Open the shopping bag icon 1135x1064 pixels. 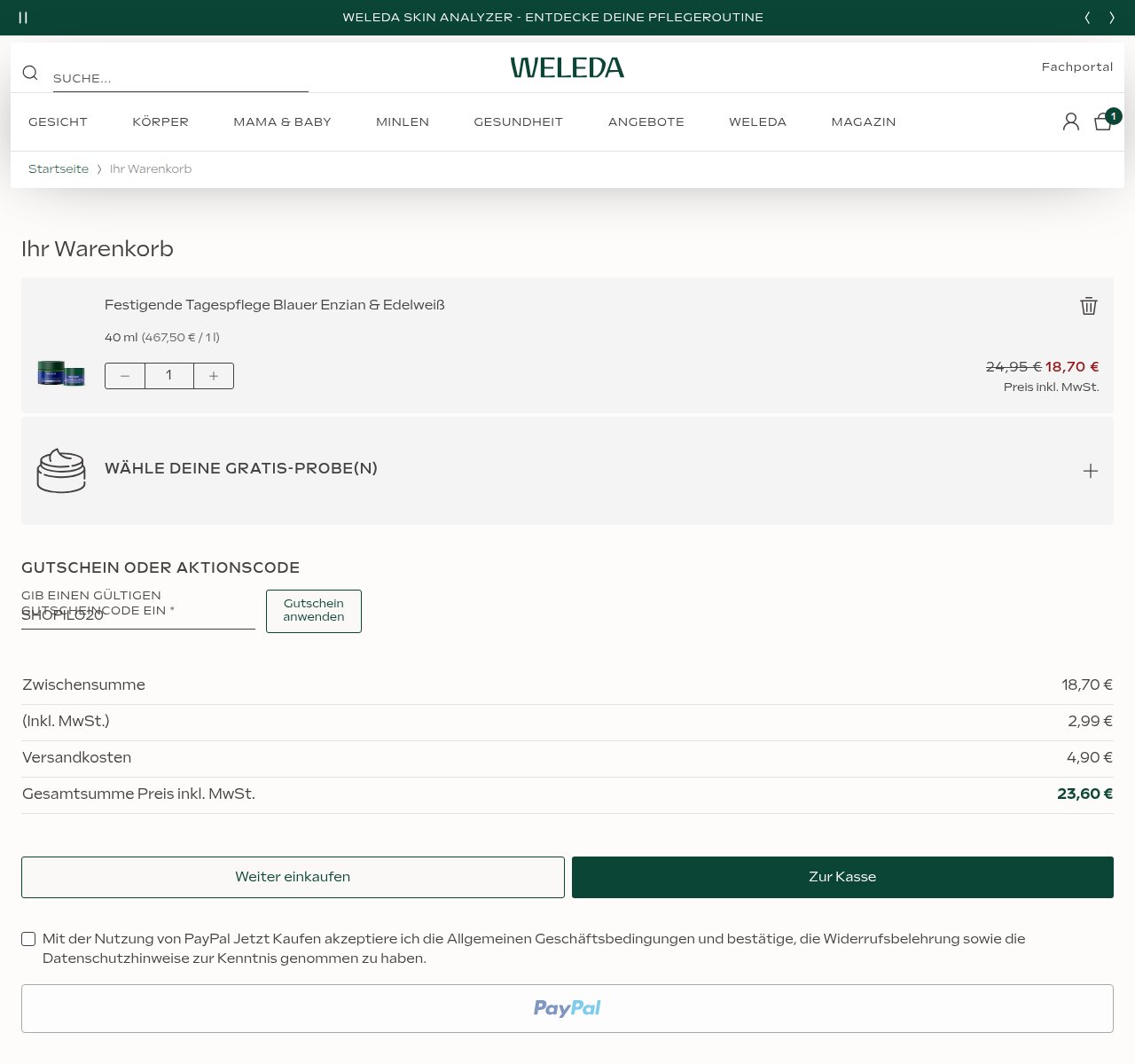coord(1104,121)
